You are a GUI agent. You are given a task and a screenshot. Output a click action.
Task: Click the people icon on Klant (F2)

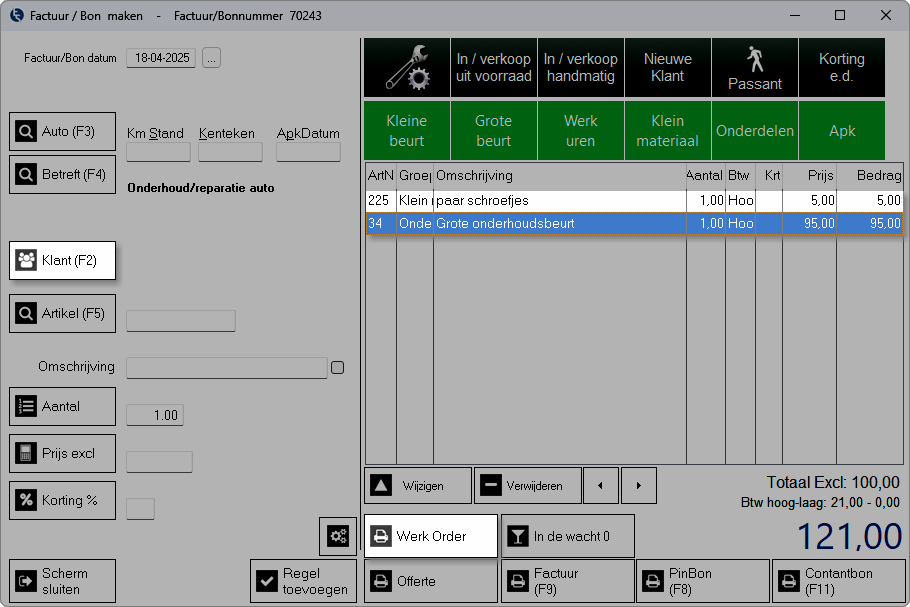tap(26, 260)
